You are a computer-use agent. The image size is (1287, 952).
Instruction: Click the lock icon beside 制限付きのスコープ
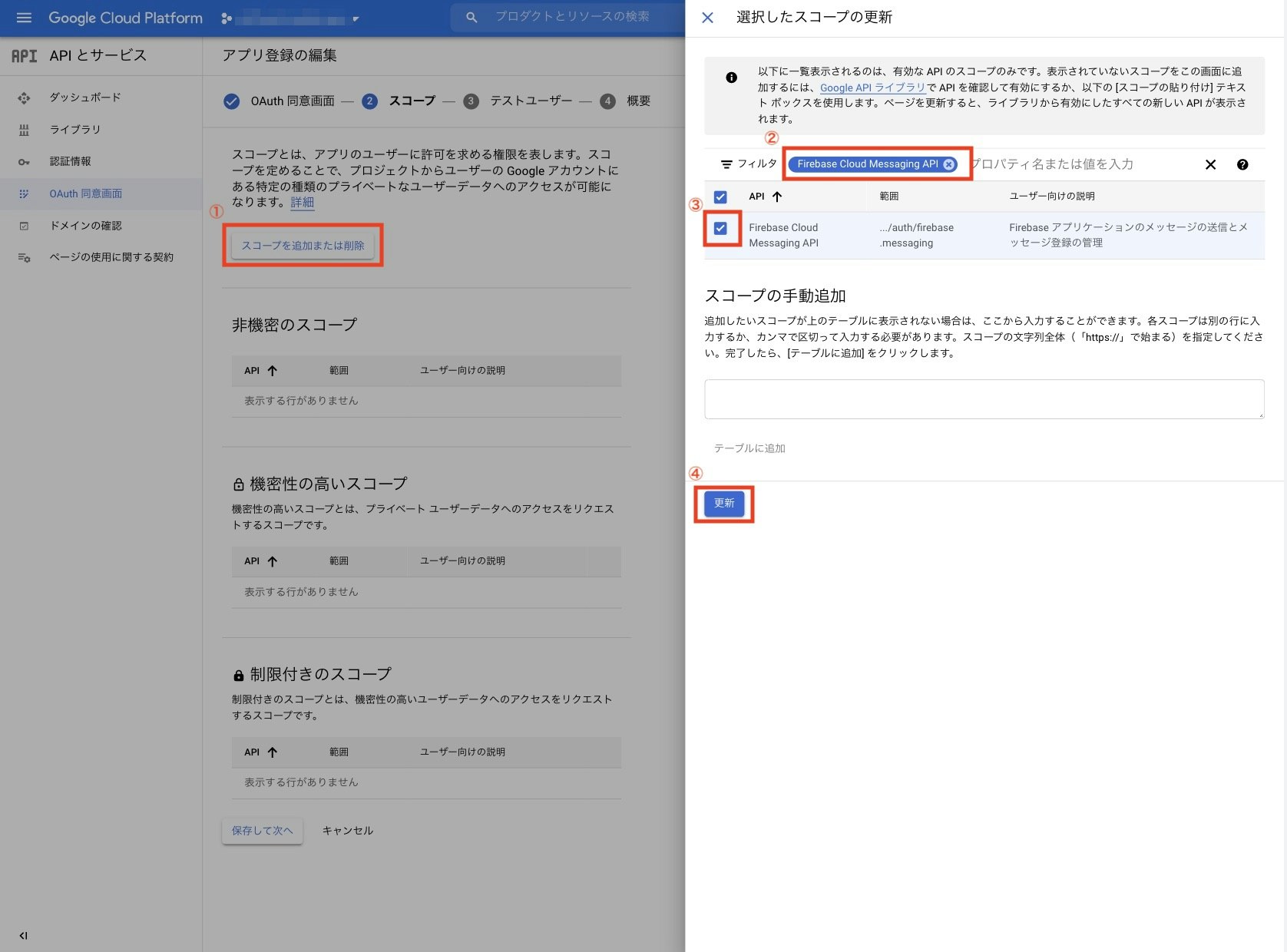click(238, 675)
